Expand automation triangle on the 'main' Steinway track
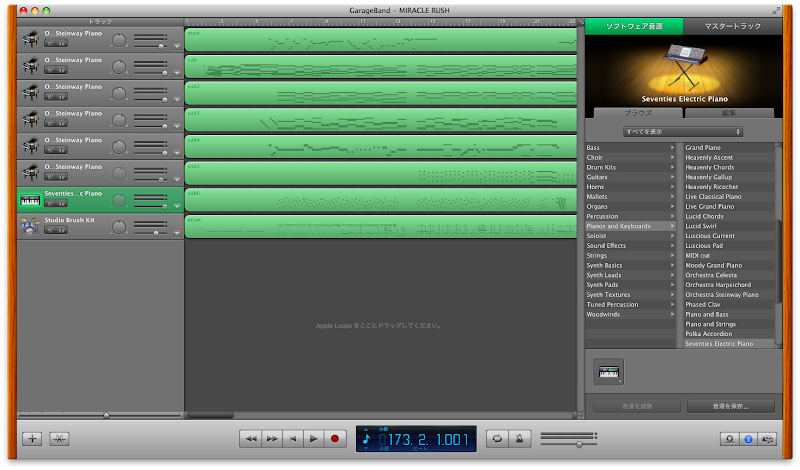This screenshot has width=800, height=470. 177,46
